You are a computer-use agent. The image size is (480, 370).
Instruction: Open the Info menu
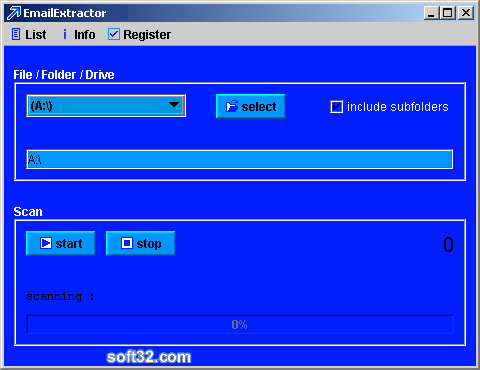coord(79,34)
